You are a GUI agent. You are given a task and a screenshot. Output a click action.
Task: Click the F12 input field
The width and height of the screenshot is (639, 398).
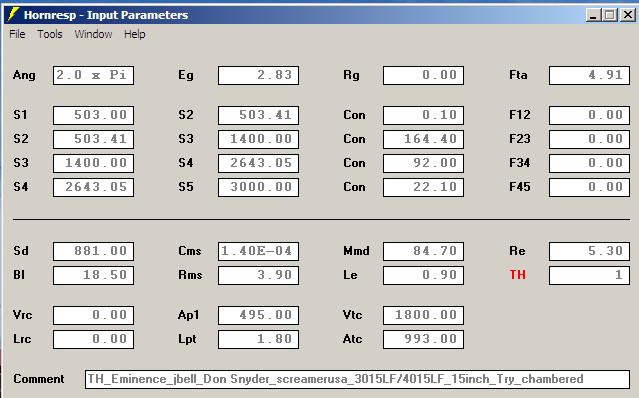(589, 115)
